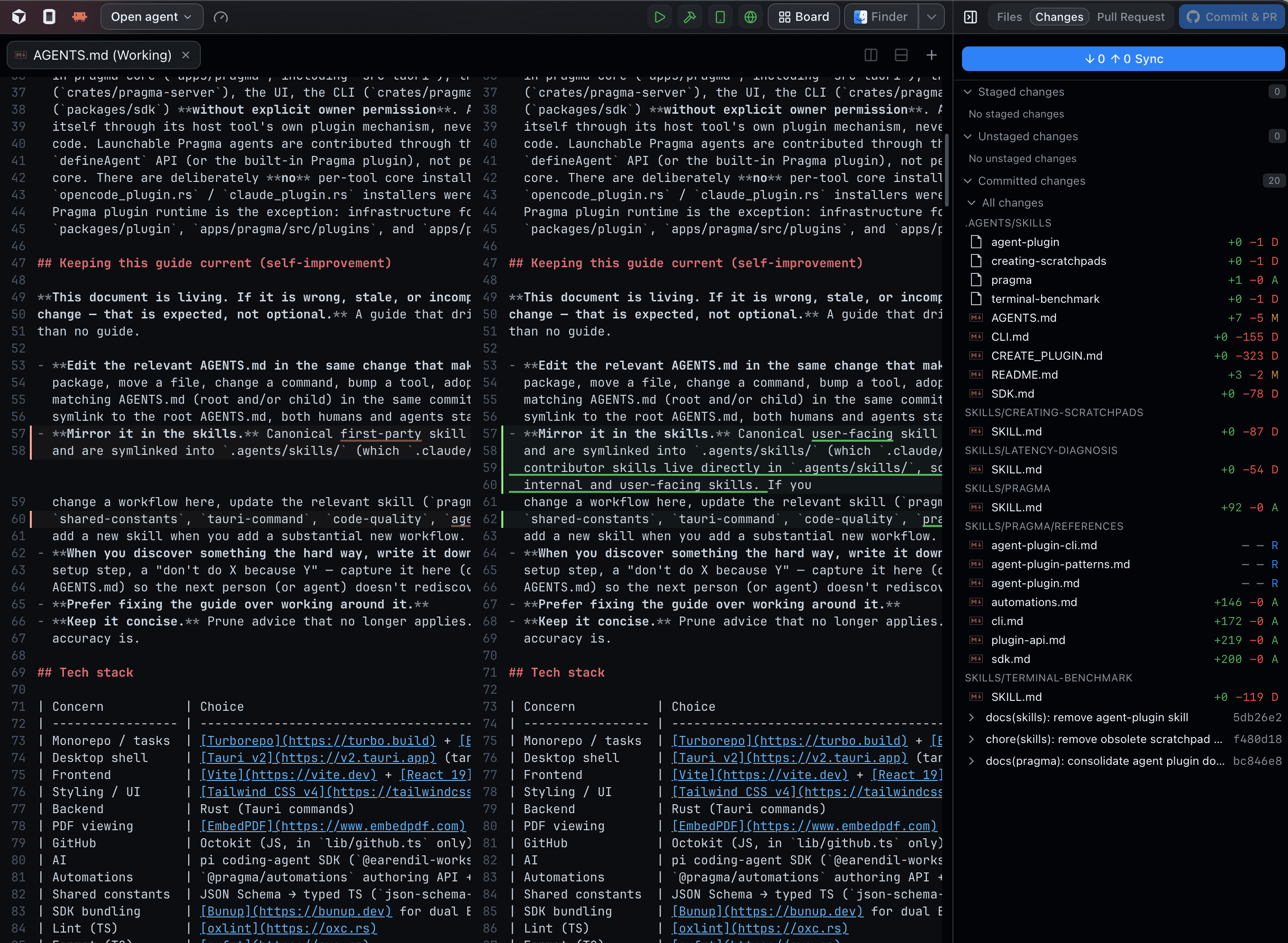This screenshot has width=1288, height=943.
Task: Close the AGENTS.md (Working) tab
Action: point(185,55)
